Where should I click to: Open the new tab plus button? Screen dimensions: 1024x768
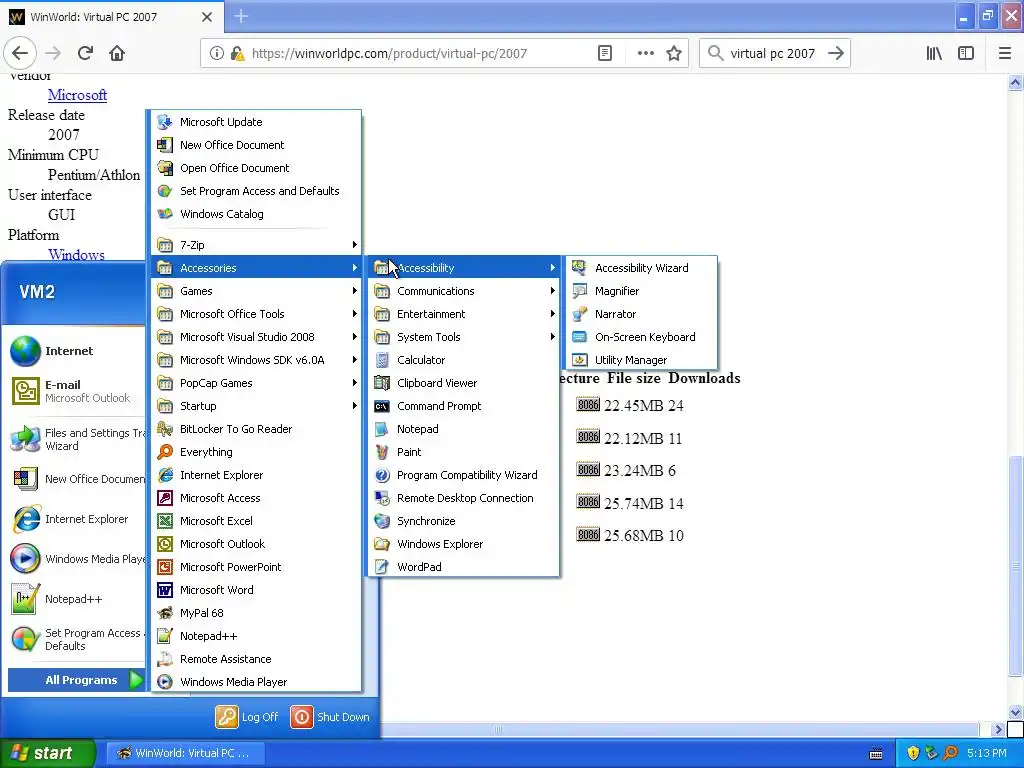(x=240, y=16)
